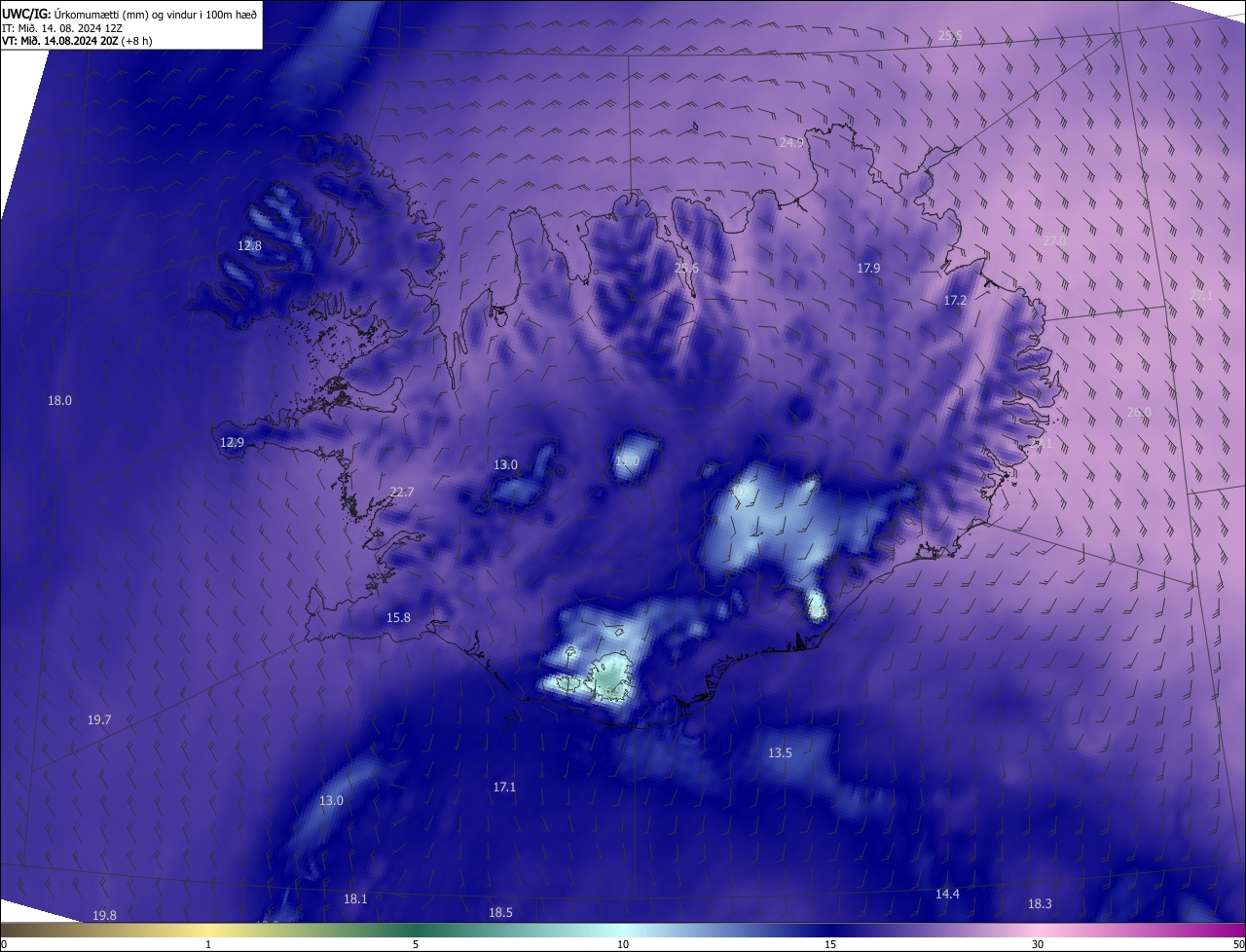This screenshot has height=952, width=1246.
Task: Click the 17.1 value label
Action: coord(504,787)
